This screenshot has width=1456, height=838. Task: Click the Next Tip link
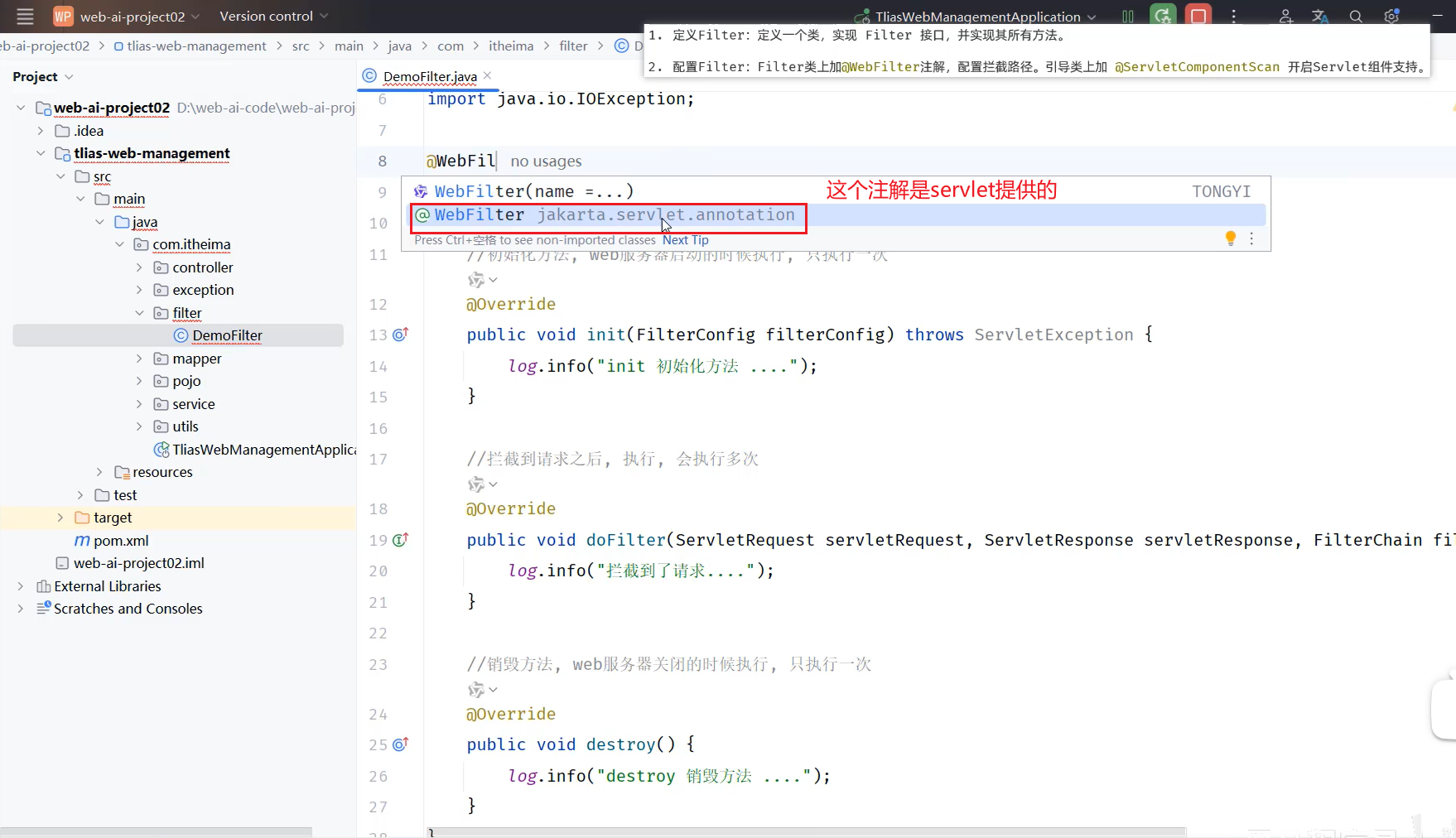pyautogui.click(x=685, y=239)
